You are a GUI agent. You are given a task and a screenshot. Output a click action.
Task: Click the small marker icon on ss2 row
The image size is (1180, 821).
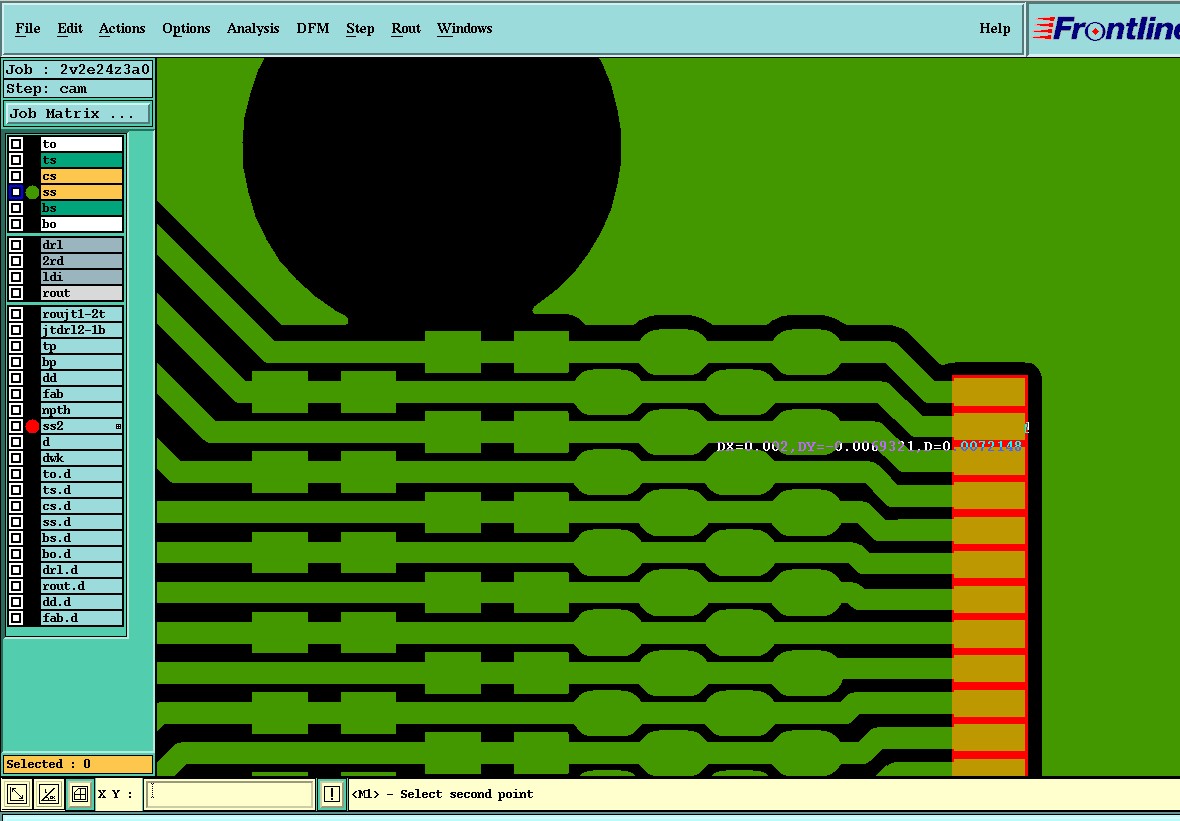click(x=118, y=427)
